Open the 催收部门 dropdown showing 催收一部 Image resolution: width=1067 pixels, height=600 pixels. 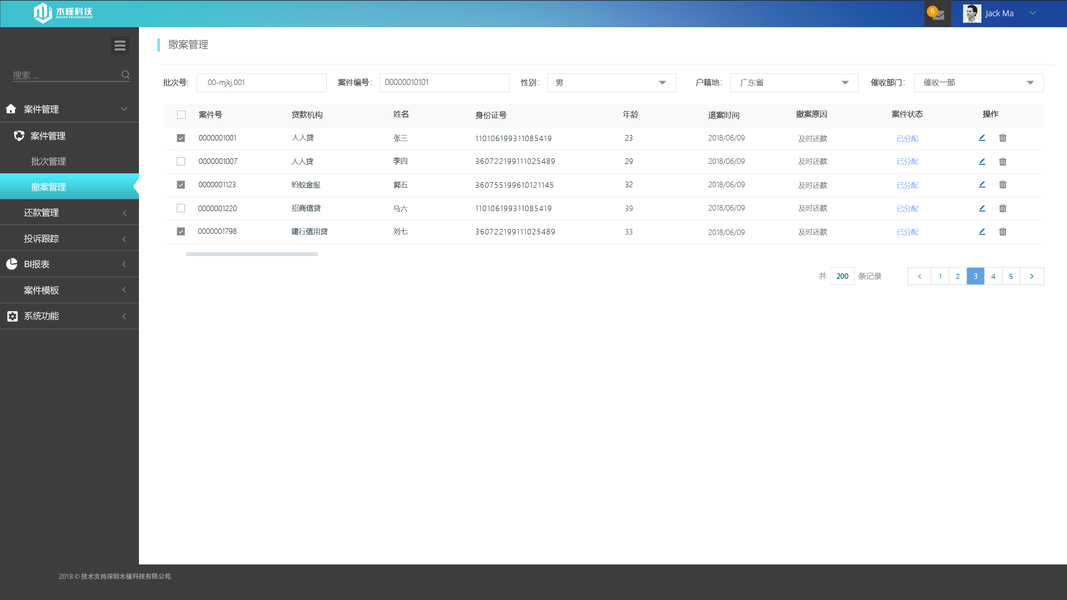click(978, 83)
